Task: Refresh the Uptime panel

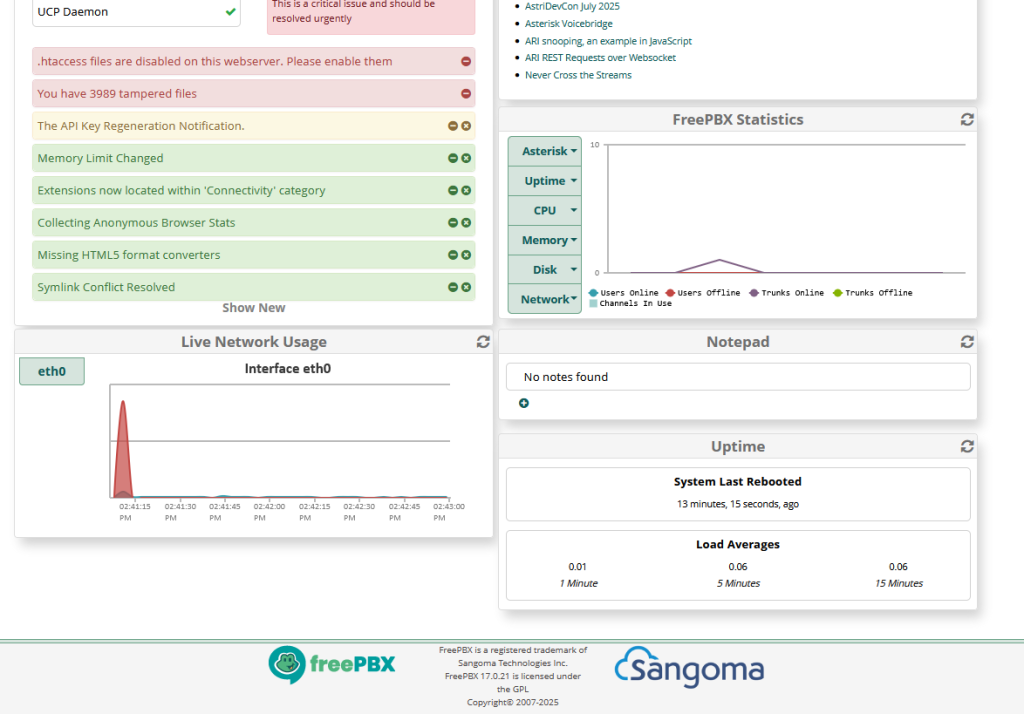Action: [966, 447]
